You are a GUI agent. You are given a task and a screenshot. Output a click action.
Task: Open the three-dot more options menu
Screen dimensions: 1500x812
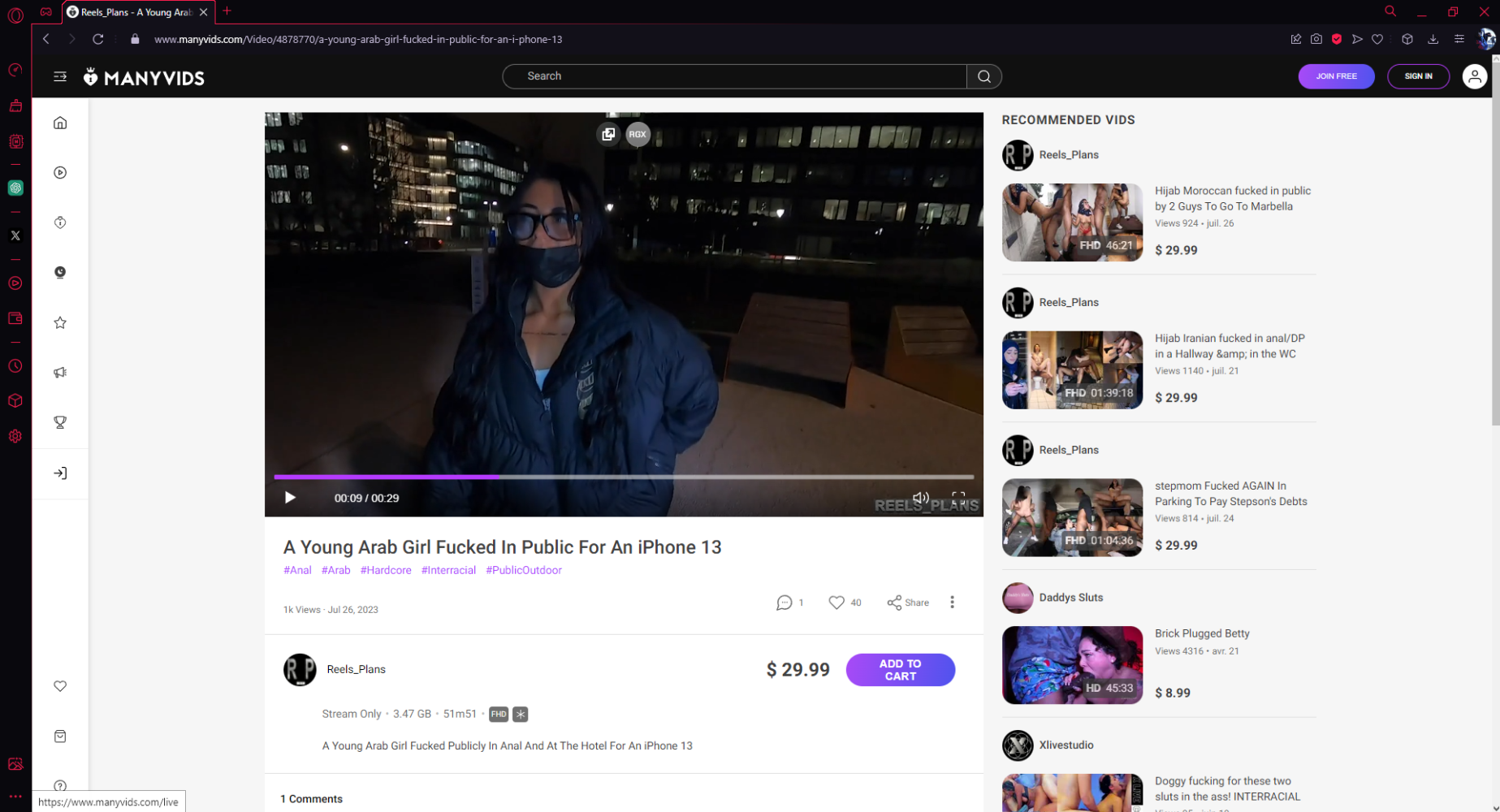pos(952,603)
